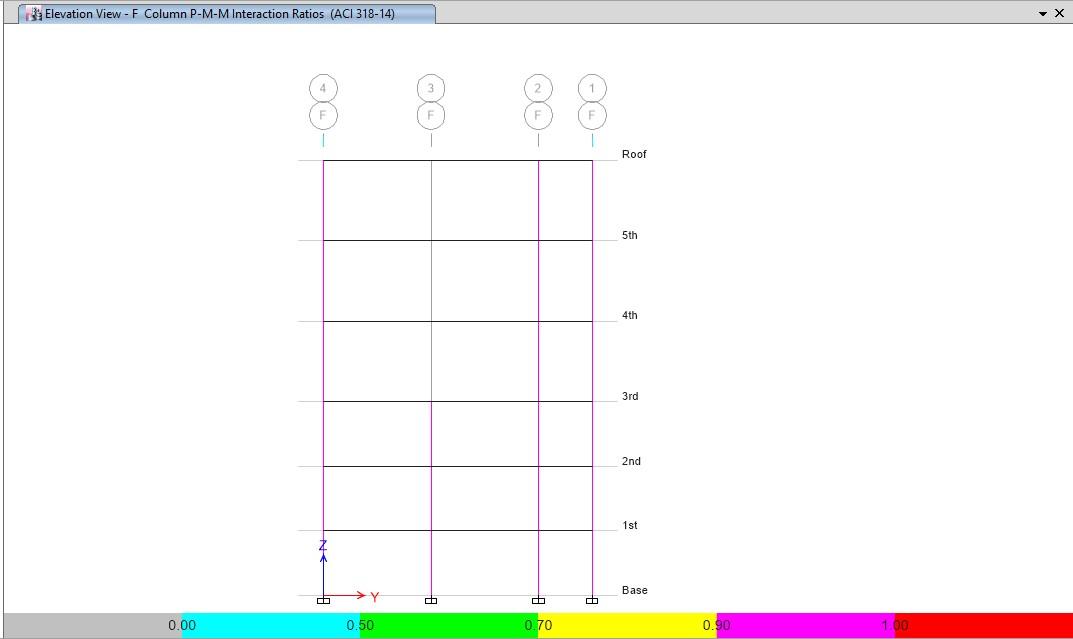The image size is (1073, 639).
Task: Select the Elevation View - F tab
Action: coord(227,14)
